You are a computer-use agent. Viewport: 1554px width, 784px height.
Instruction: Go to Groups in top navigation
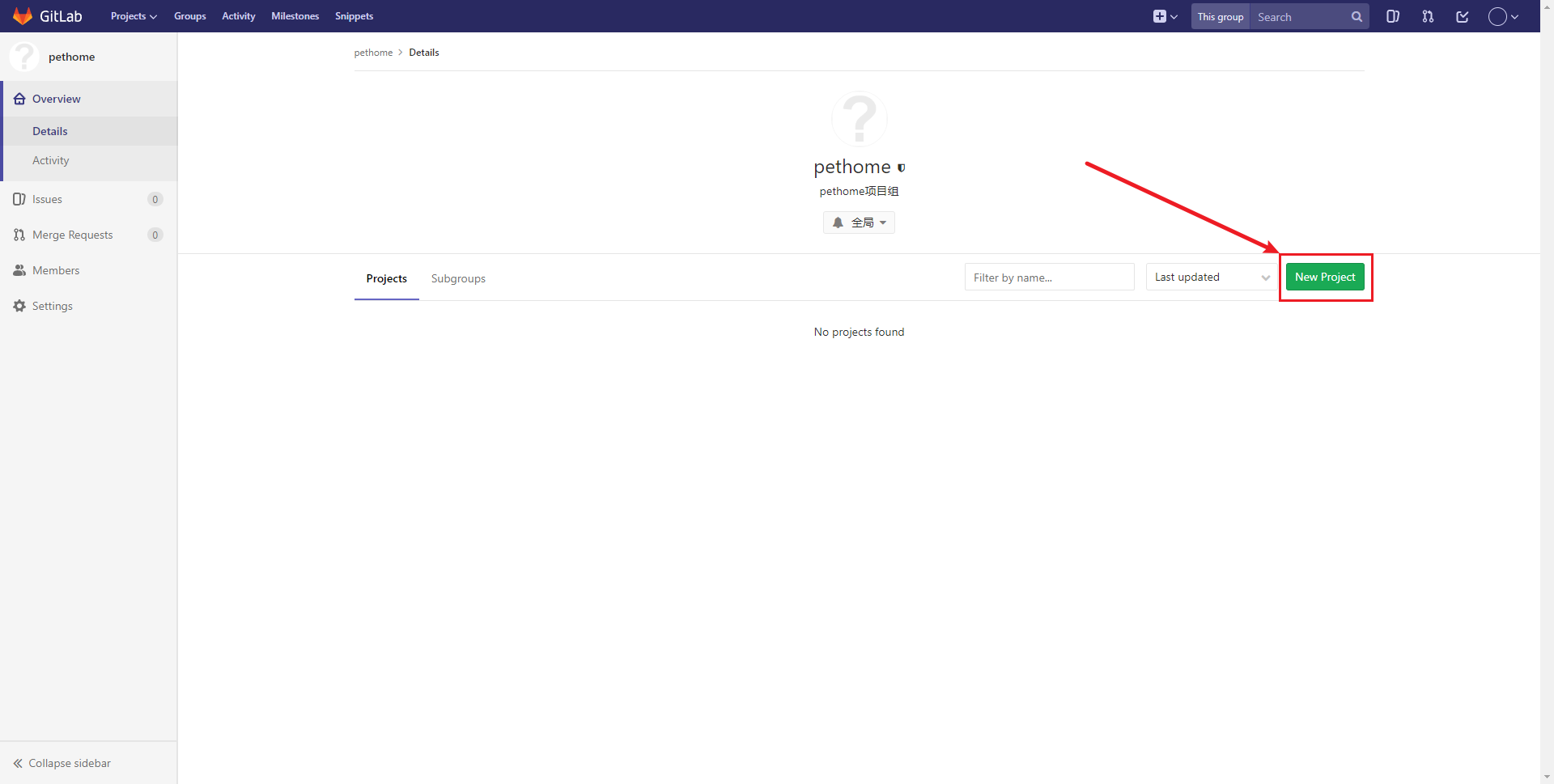click(190, 16)
